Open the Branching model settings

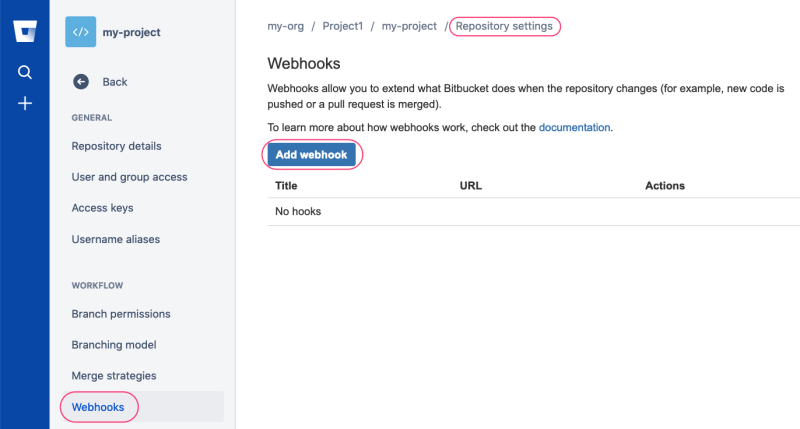click(x=114, y=345)
